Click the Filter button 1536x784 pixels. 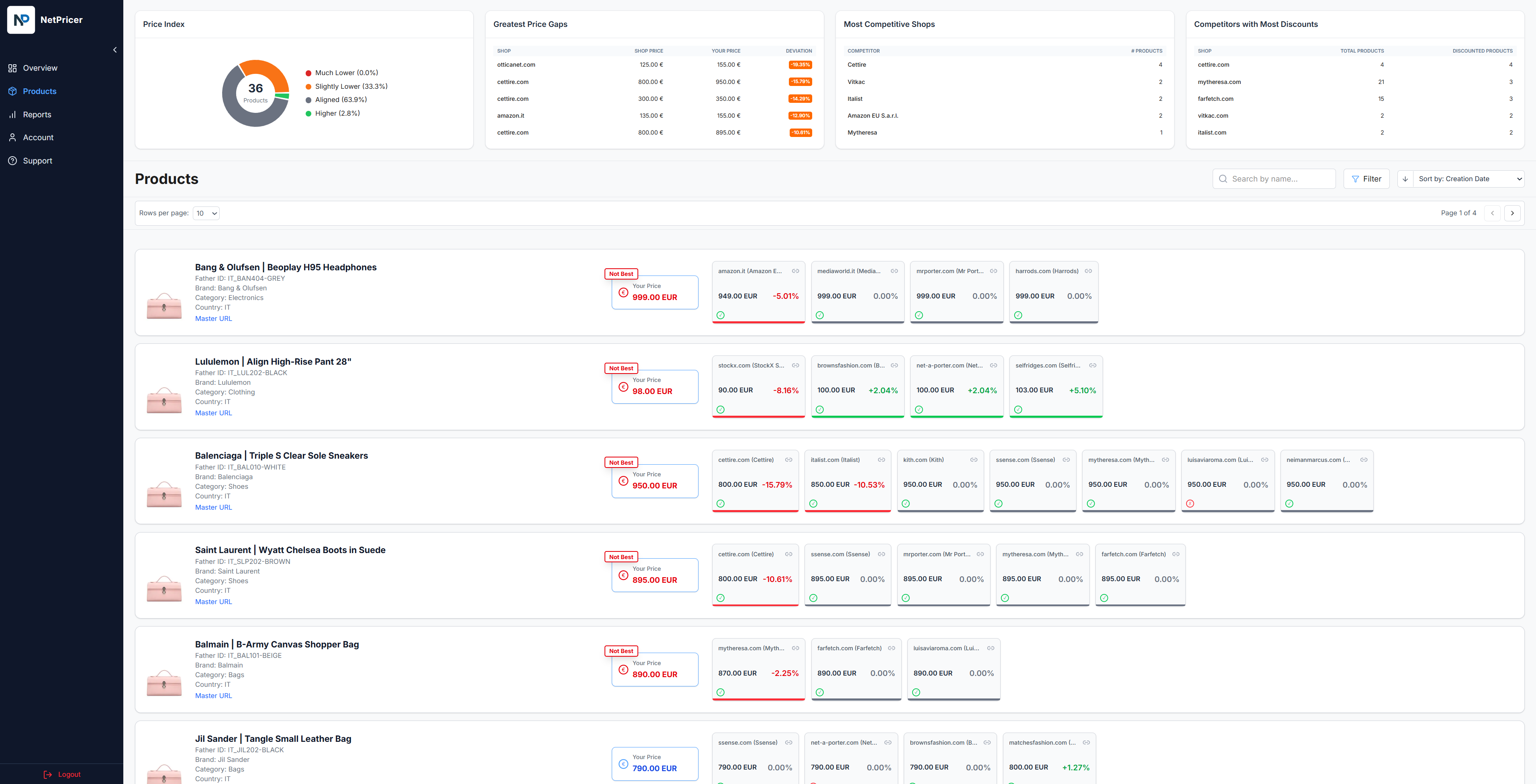click(1366, 178)
